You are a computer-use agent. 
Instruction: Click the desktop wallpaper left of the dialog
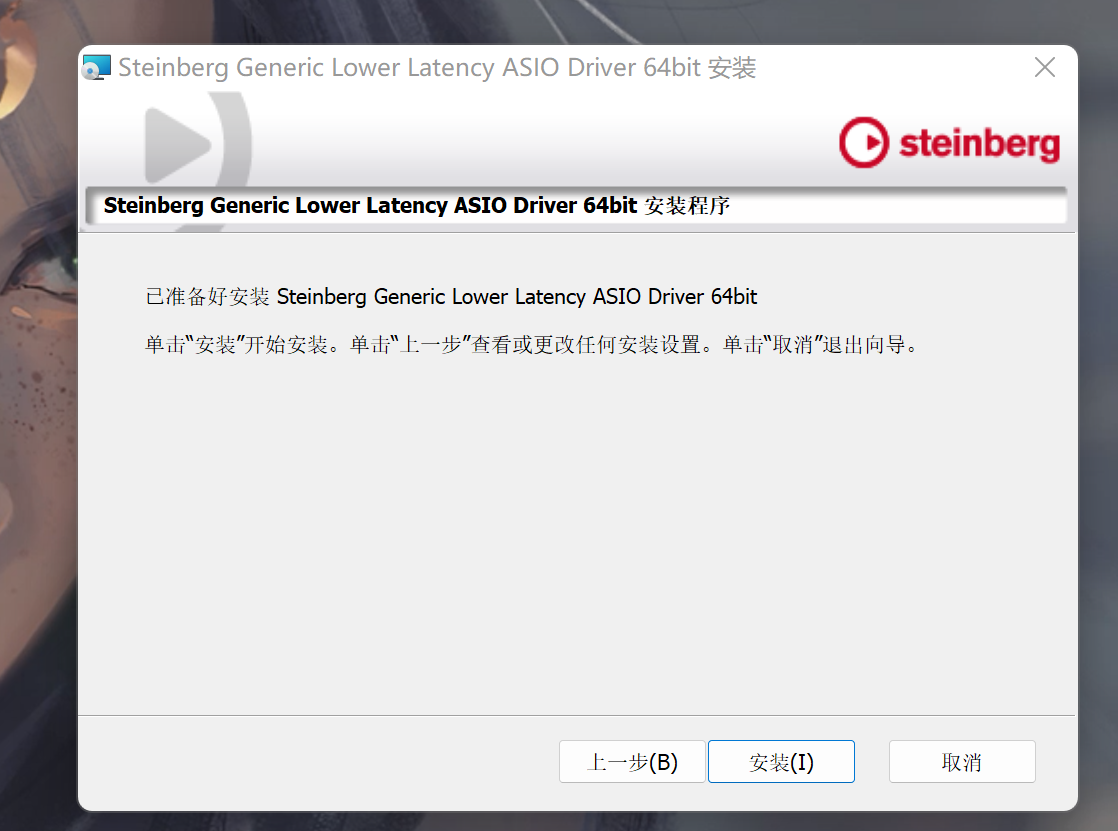(x=37, y=428)
